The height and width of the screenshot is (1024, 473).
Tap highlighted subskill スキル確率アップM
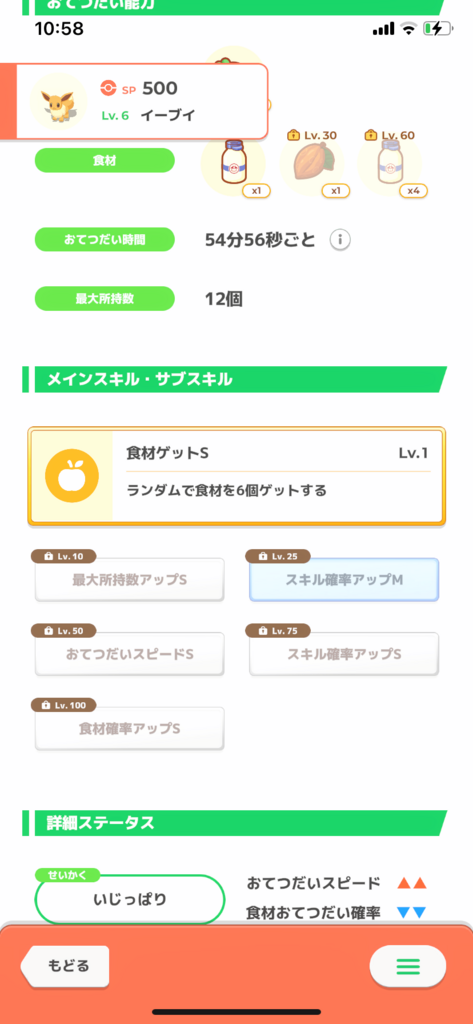coord(344,579)
